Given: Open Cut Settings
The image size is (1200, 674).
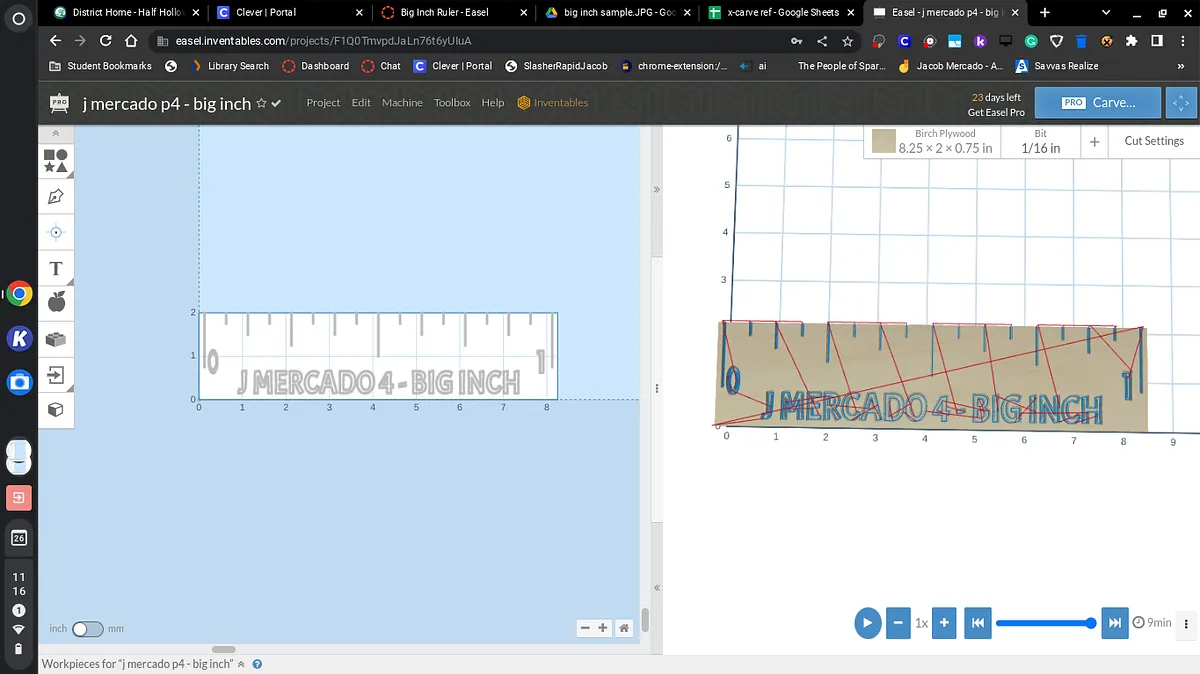Looking at the screenshot, I should click(x=1153, y=141).
